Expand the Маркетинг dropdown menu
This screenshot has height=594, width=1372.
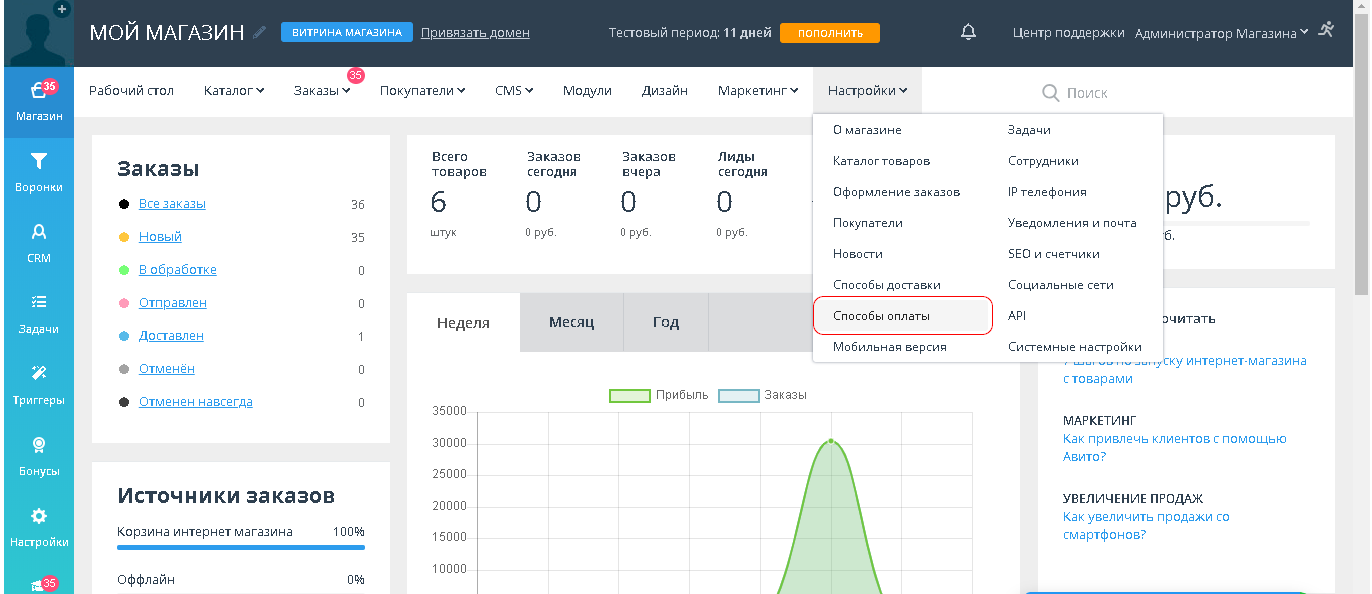click(x=757, y=91)
